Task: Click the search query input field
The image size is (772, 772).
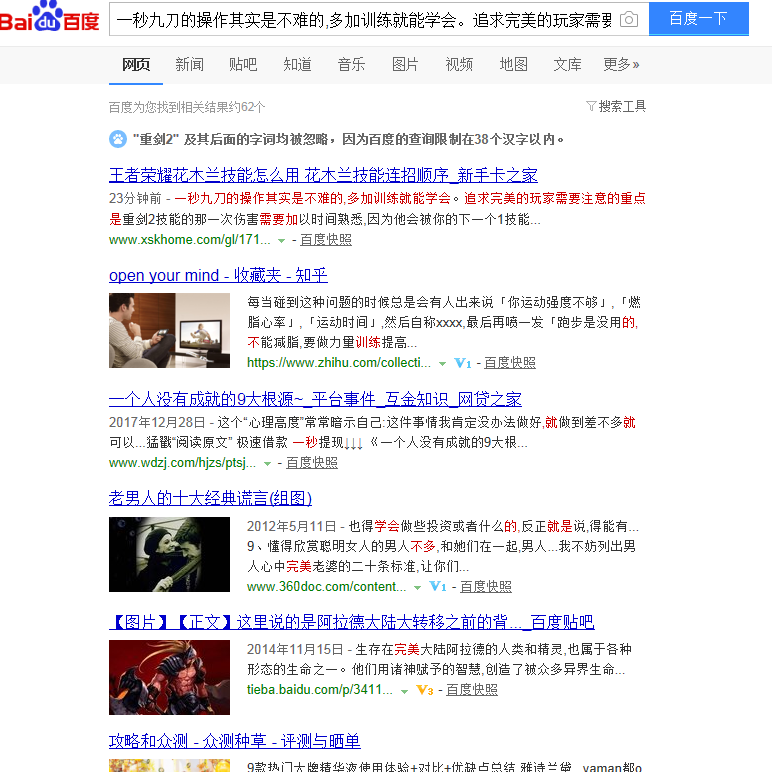Action: [364, 20]
